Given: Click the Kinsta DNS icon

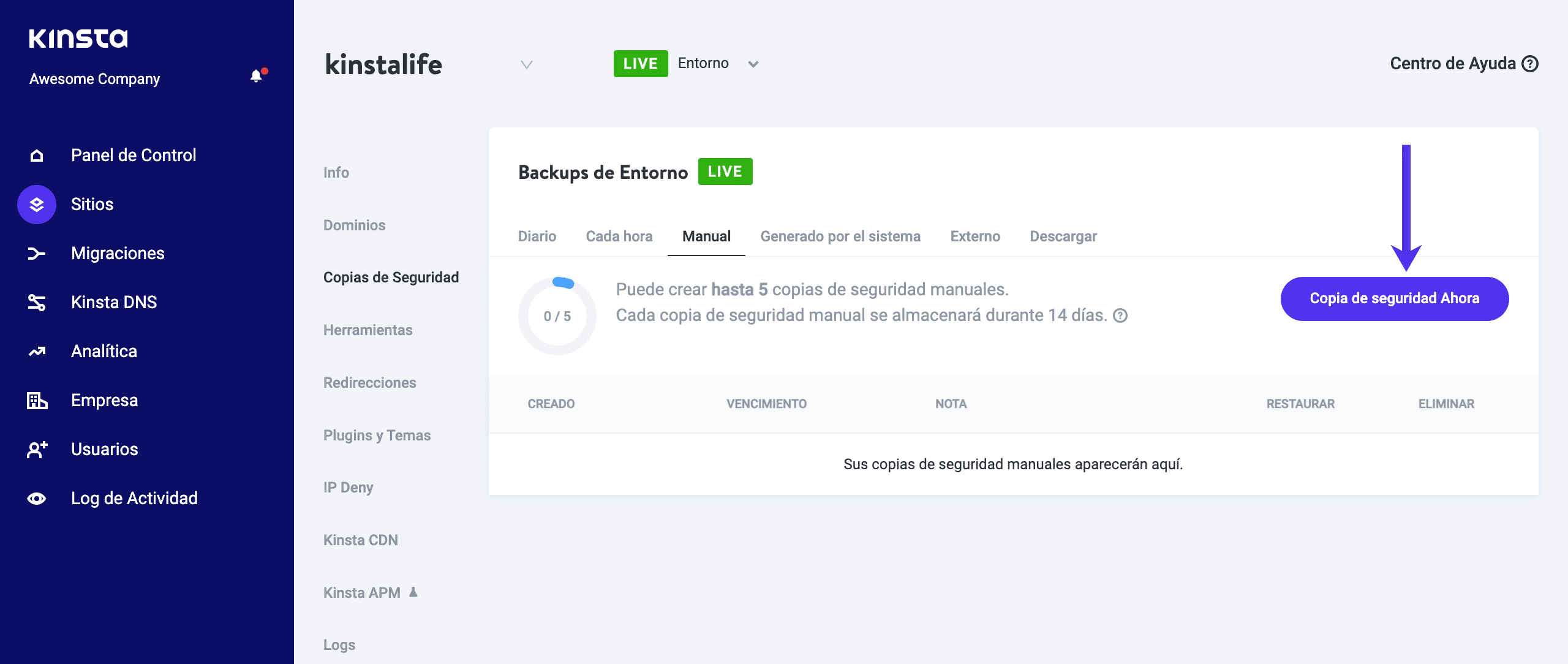Looking at the screenshot, I should point(37,303).
